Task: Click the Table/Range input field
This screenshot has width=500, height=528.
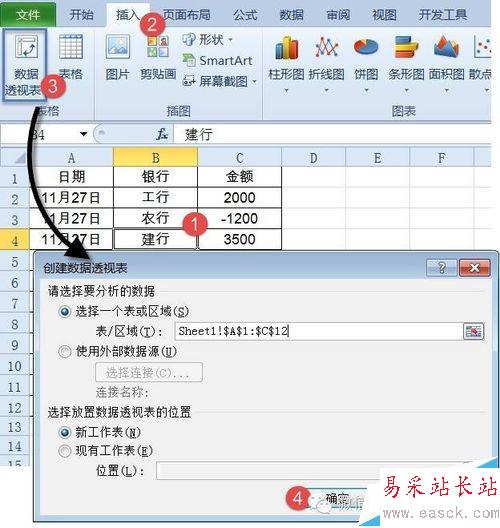Action: point(319,331)
